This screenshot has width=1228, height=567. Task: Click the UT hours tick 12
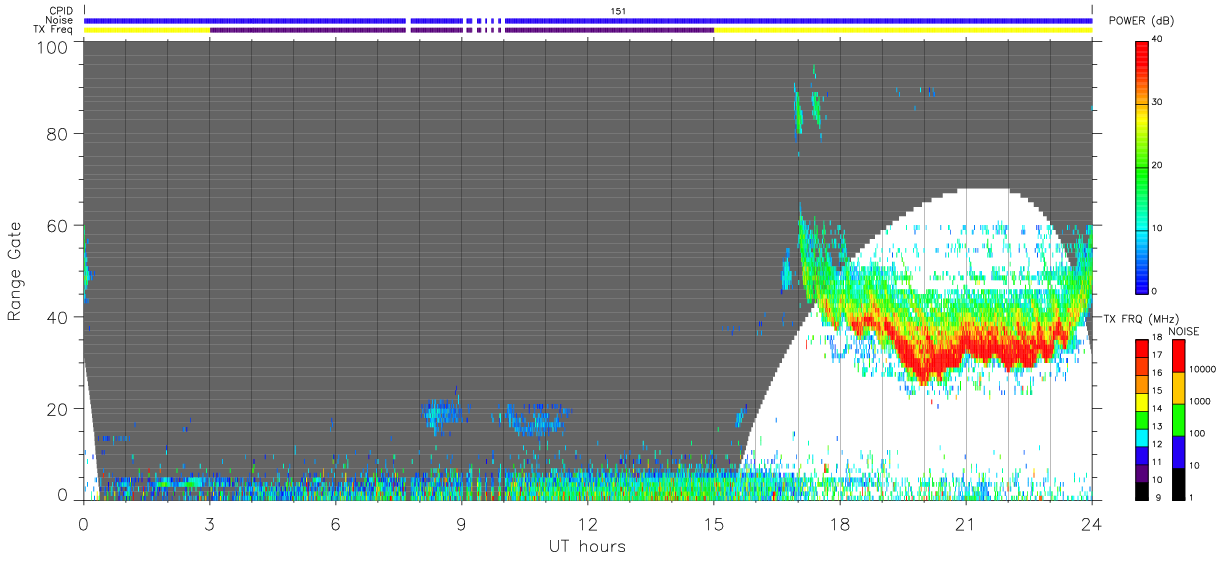588,523
